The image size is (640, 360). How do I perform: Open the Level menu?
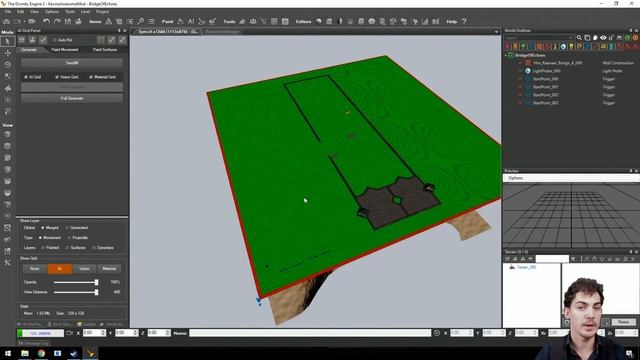tap(85, 11)
